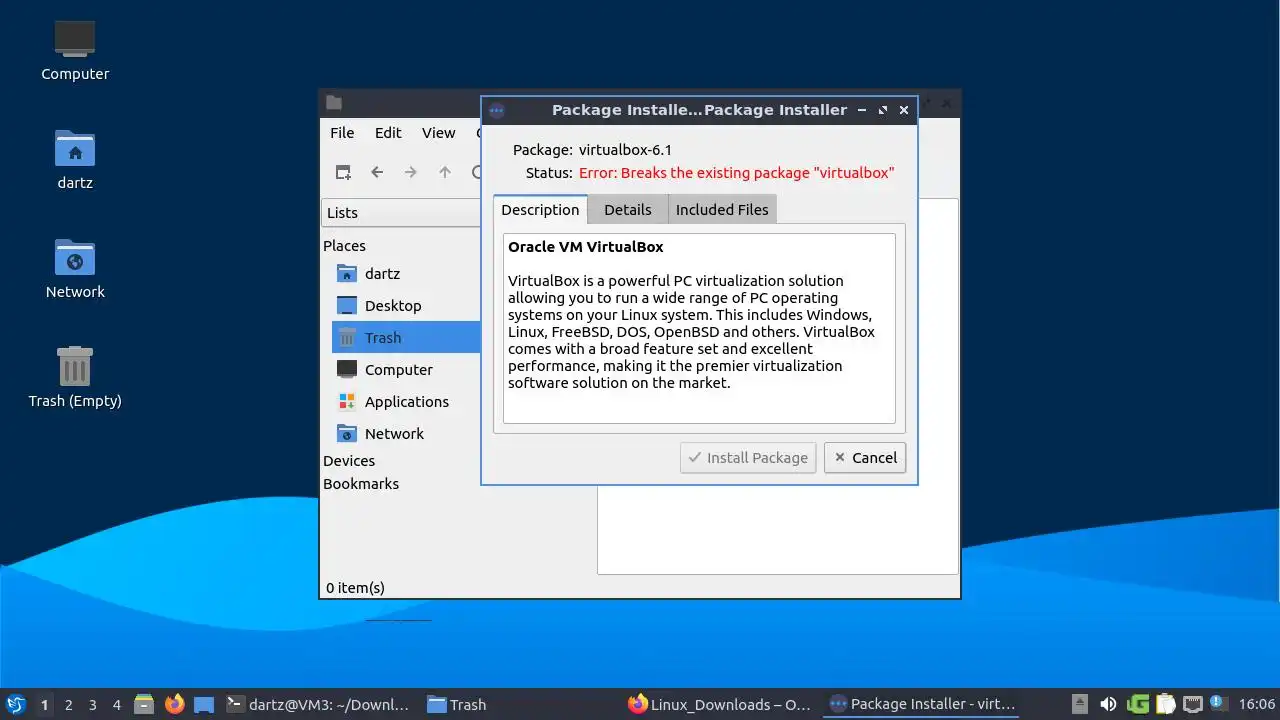
Task: Click the Cancel button in Package Installer
Action: pyautogui.click(x=865, y=457)
